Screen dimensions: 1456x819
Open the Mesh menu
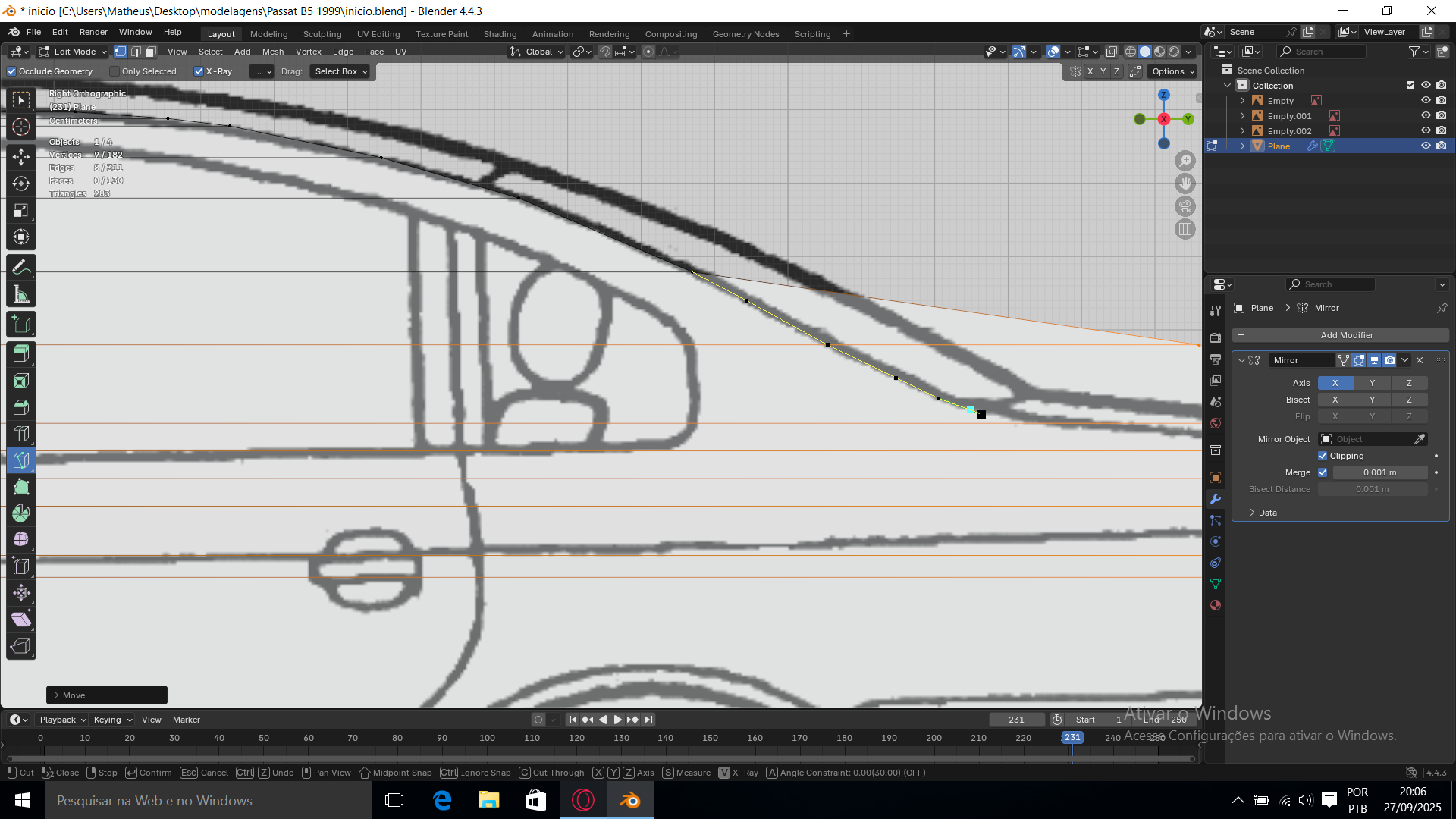tap(272, 52)
